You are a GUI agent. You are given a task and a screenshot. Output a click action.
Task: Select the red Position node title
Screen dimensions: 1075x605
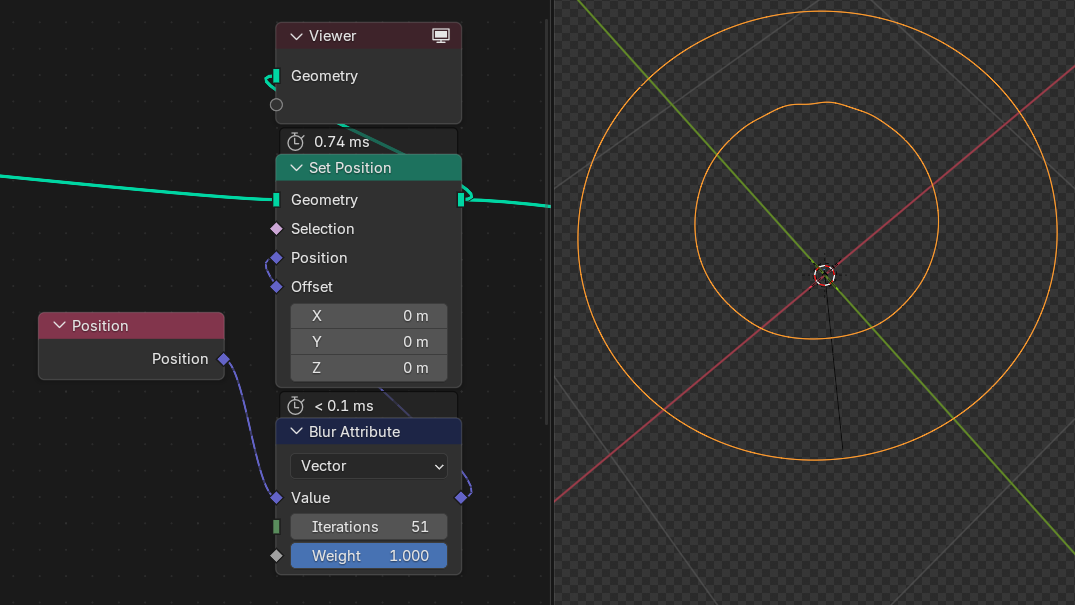(x=100, y=326)
